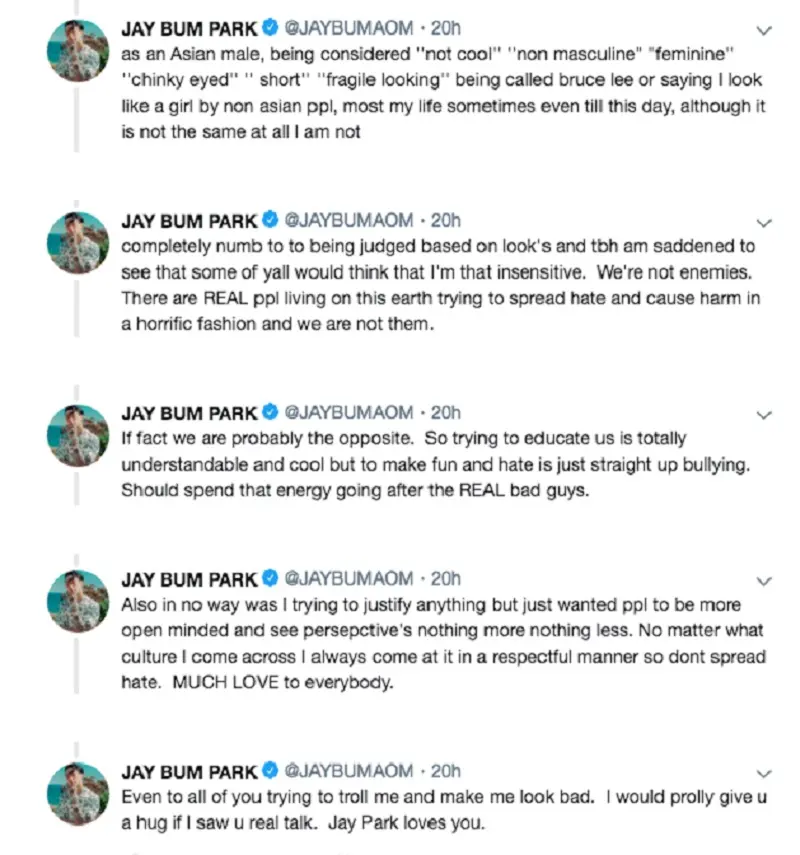This screenshot has width=800, height=855.
Task: Expand chevron menu on the 'Also in no way' tweet
Action: coord(765,581)
